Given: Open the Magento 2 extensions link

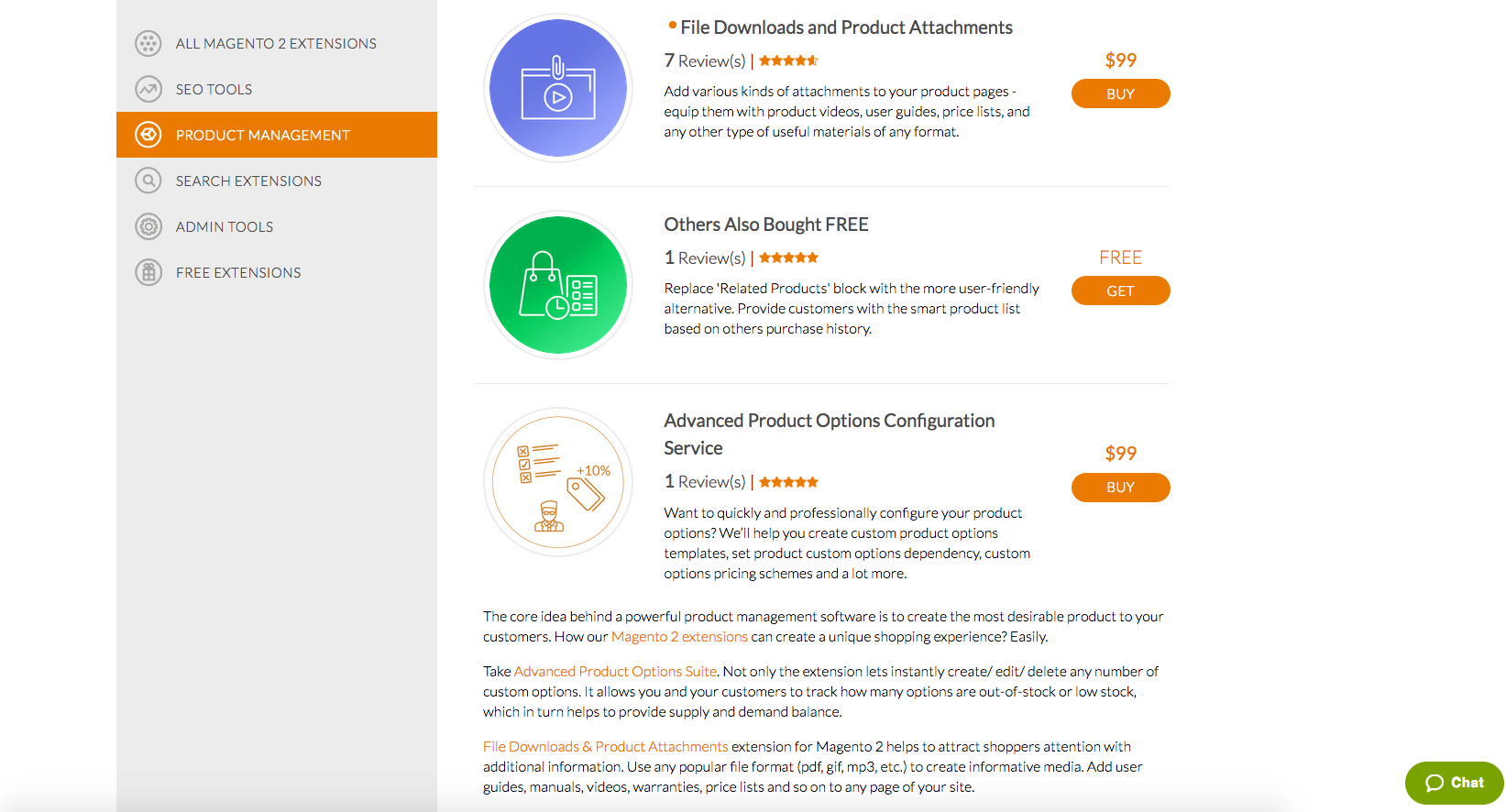Looking at the screenshot, I should pos(680,636).
